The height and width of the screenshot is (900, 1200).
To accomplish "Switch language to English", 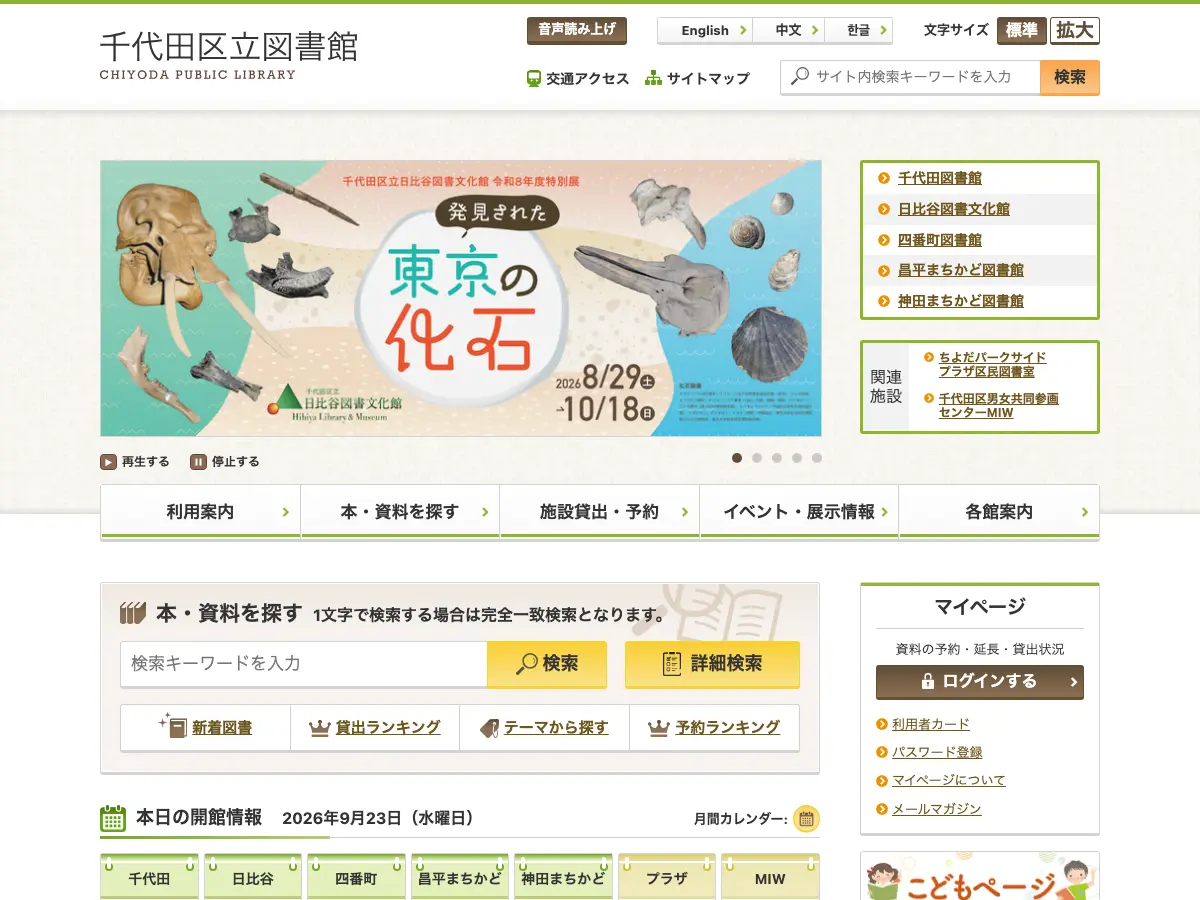I will coord(705,31).
